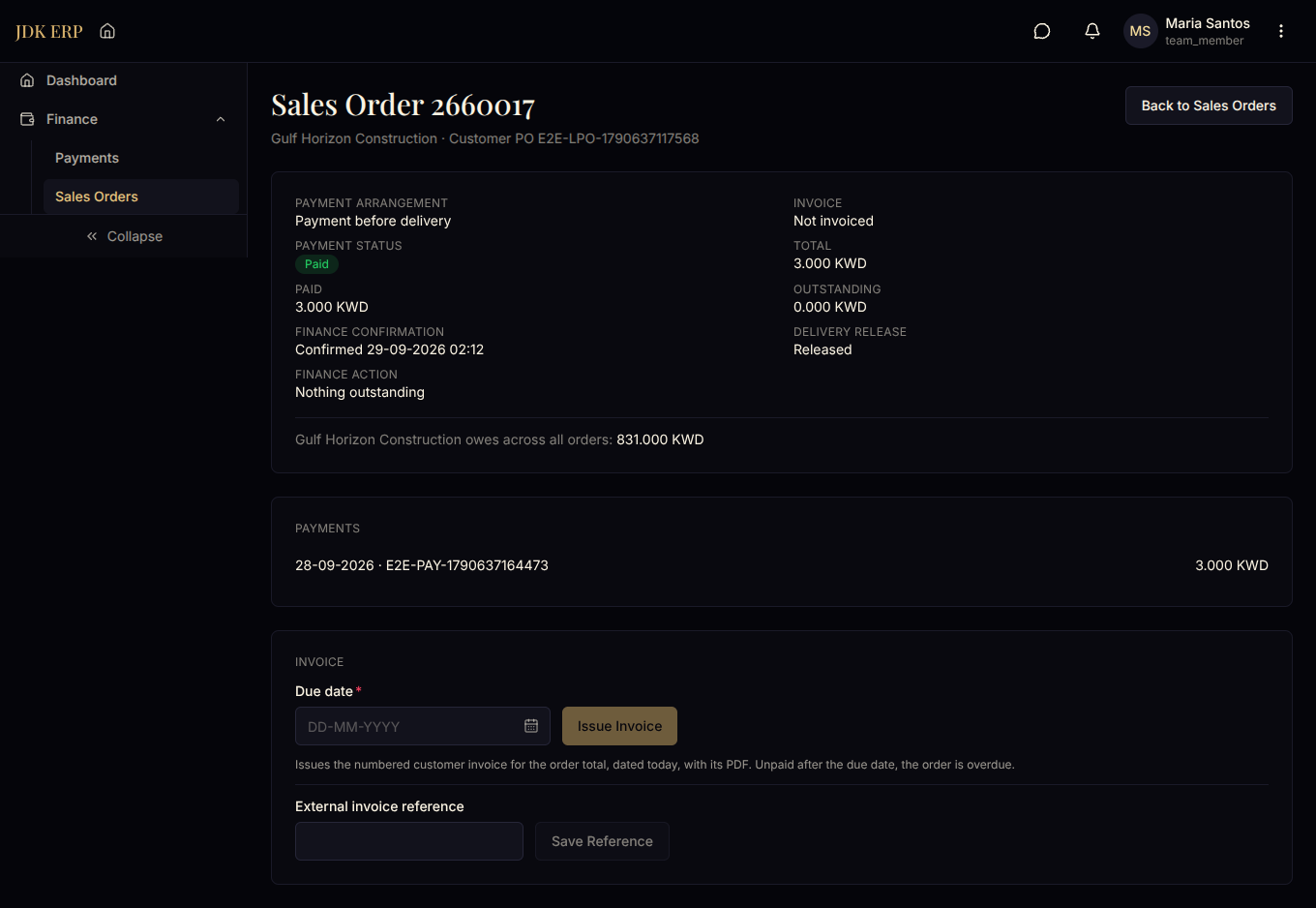The height and width of the screenshot is (908, 1316).
Task: Collapse the sidebar
Action: click(x=124, y=236)
